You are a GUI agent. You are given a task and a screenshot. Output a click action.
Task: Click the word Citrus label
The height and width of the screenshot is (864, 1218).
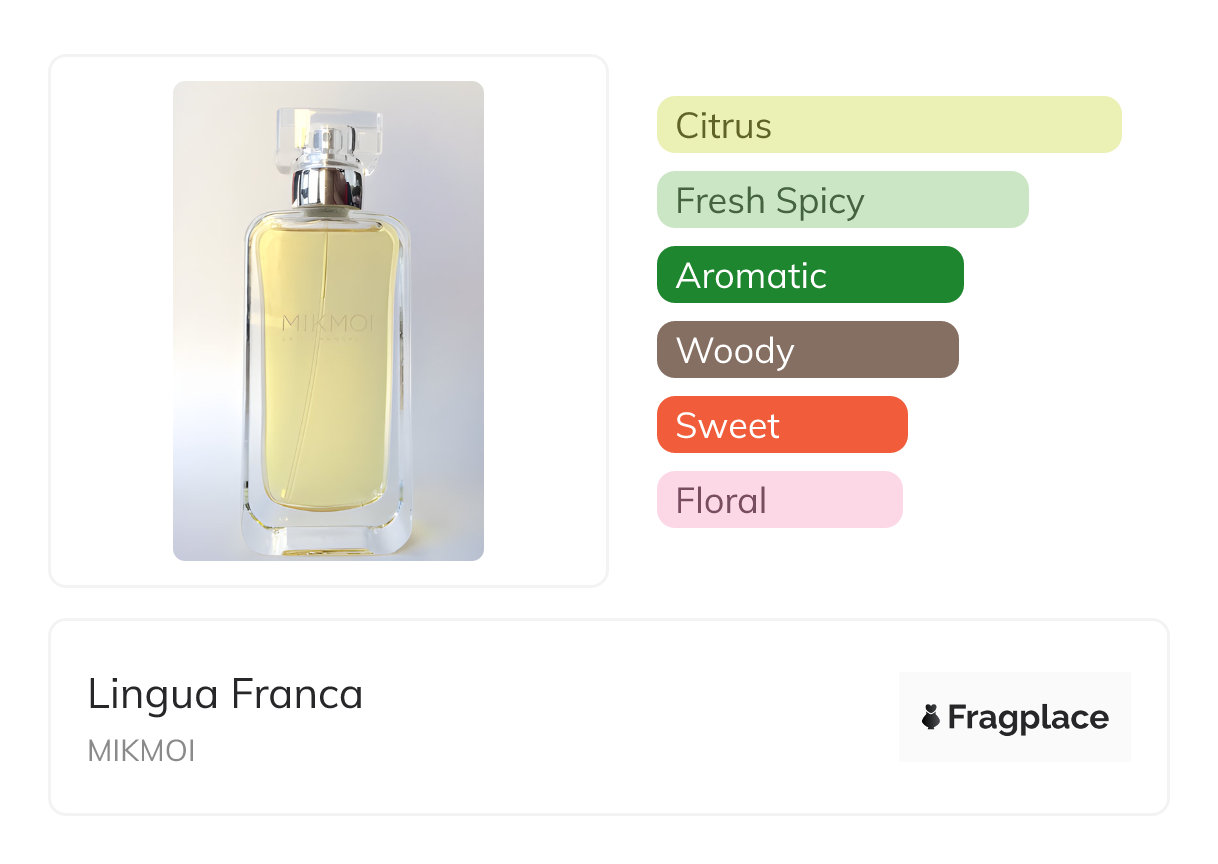pos(723,126)
